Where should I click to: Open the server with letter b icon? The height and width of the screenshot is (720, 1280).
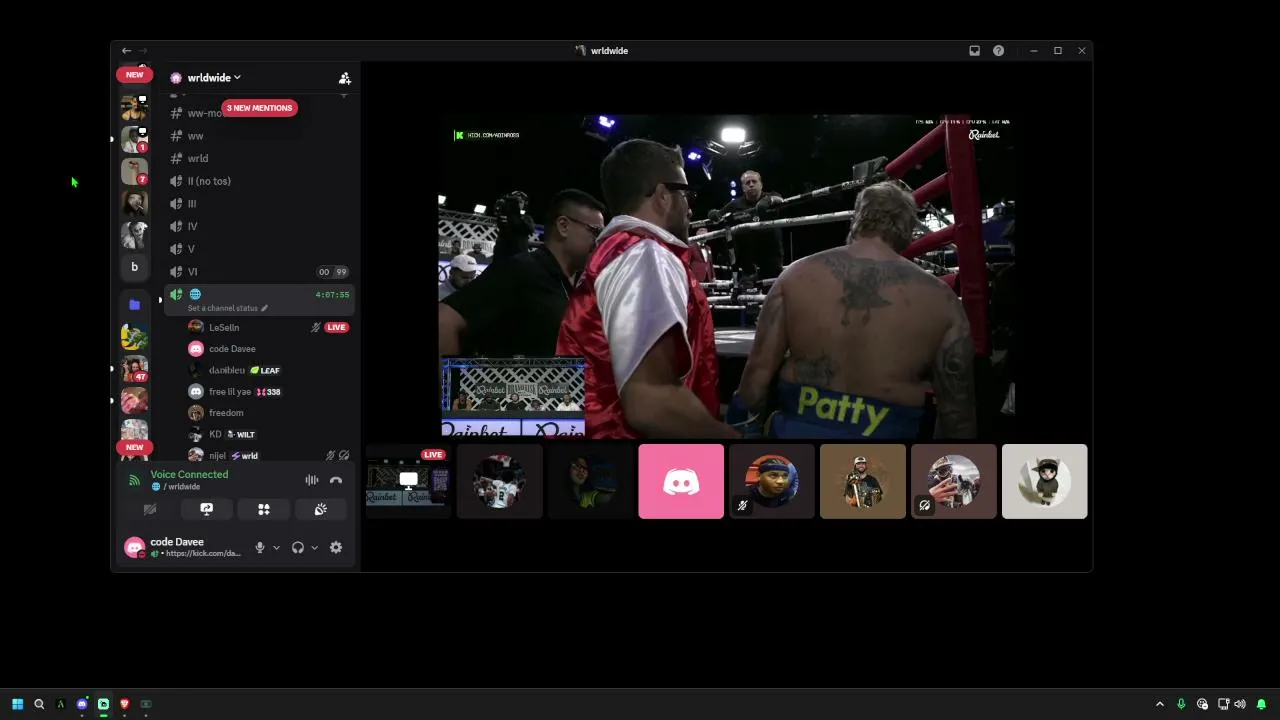click(x=134, y=267)
